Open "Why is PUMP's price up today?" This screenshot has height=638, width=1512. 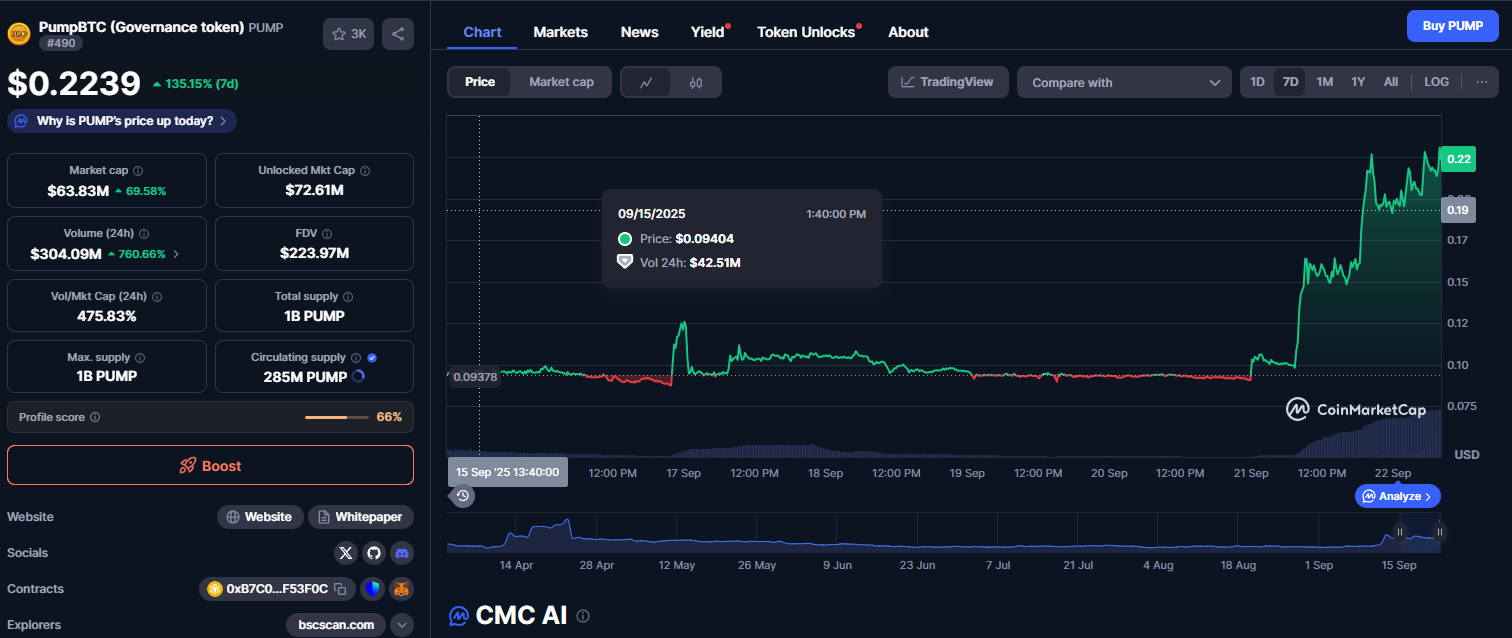click(122, 121)
